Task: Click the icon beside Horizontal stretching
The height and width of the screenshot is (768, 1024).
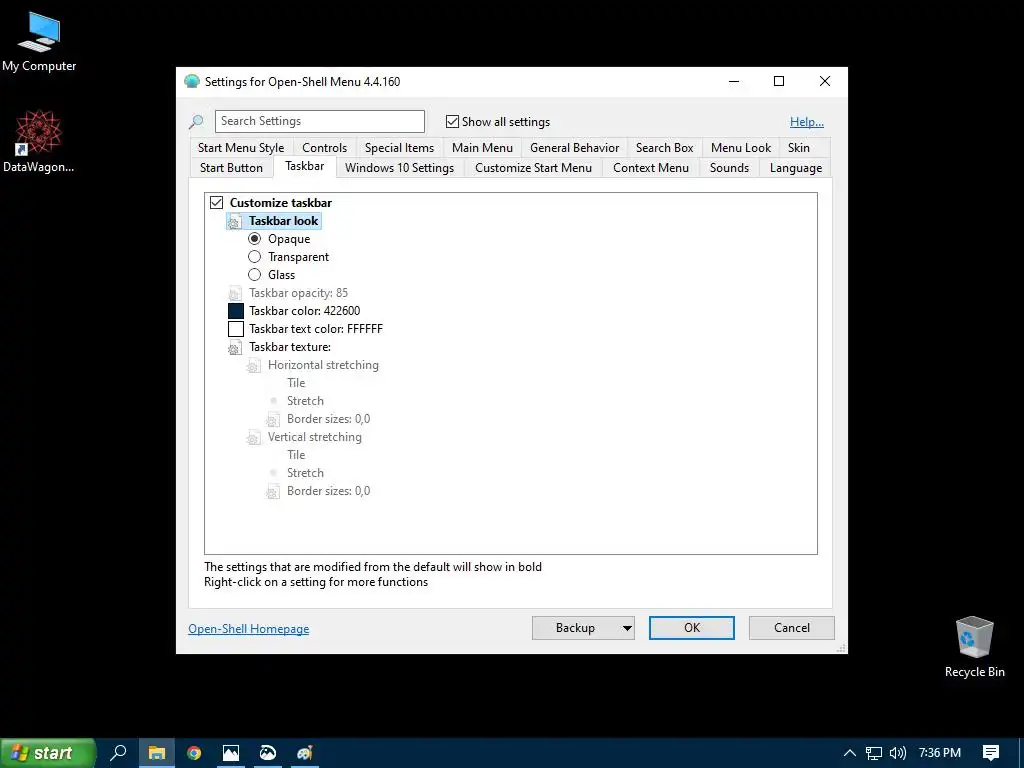Action: click(x=254, y=366)
